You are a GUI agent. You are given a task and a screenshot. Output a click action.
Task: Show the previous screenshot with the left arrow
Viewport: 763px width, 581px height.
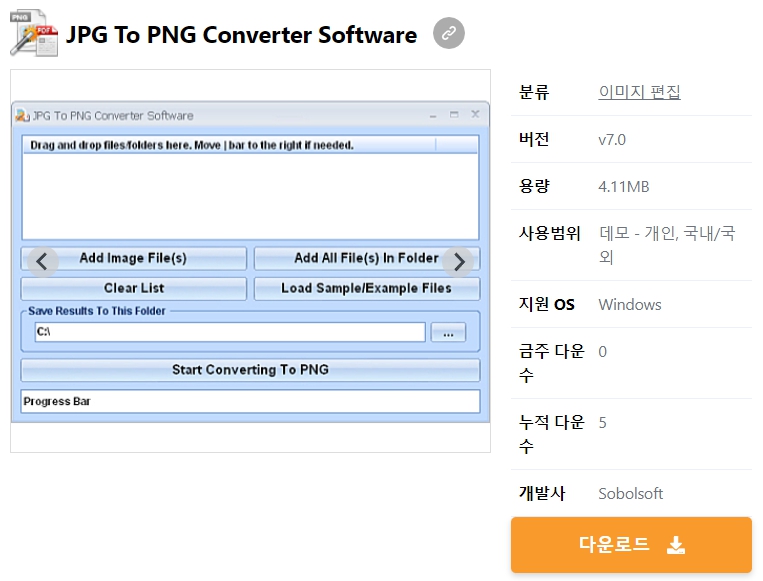pyautogui.click(x=42, y=262)
